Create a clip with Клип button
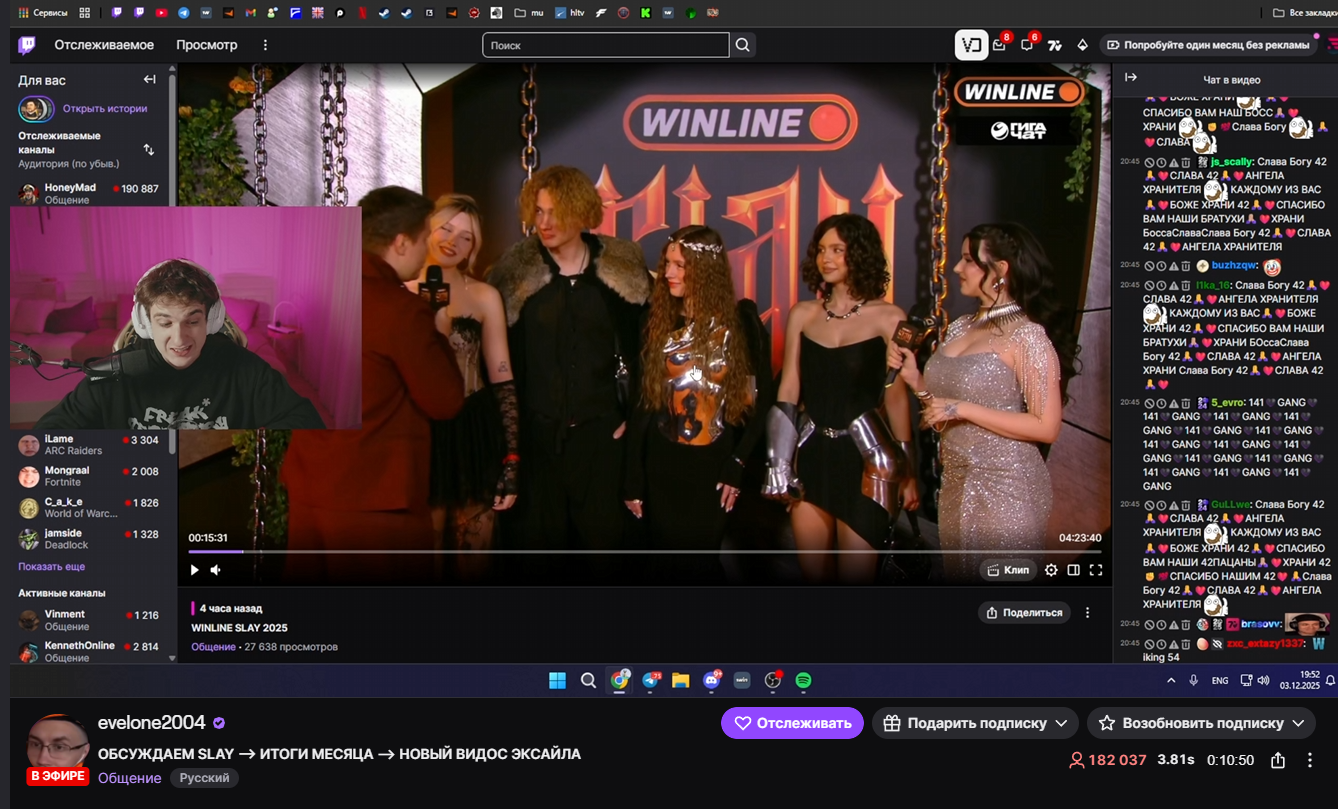Screen dimensions: 1338x809 point(1008,570)
